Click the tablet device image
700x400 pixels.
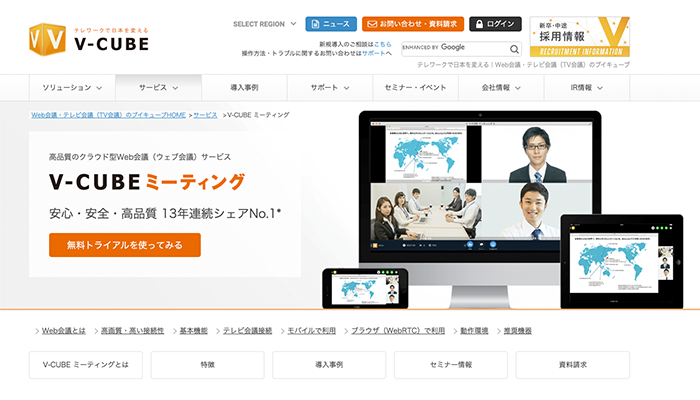pos(622,261)
